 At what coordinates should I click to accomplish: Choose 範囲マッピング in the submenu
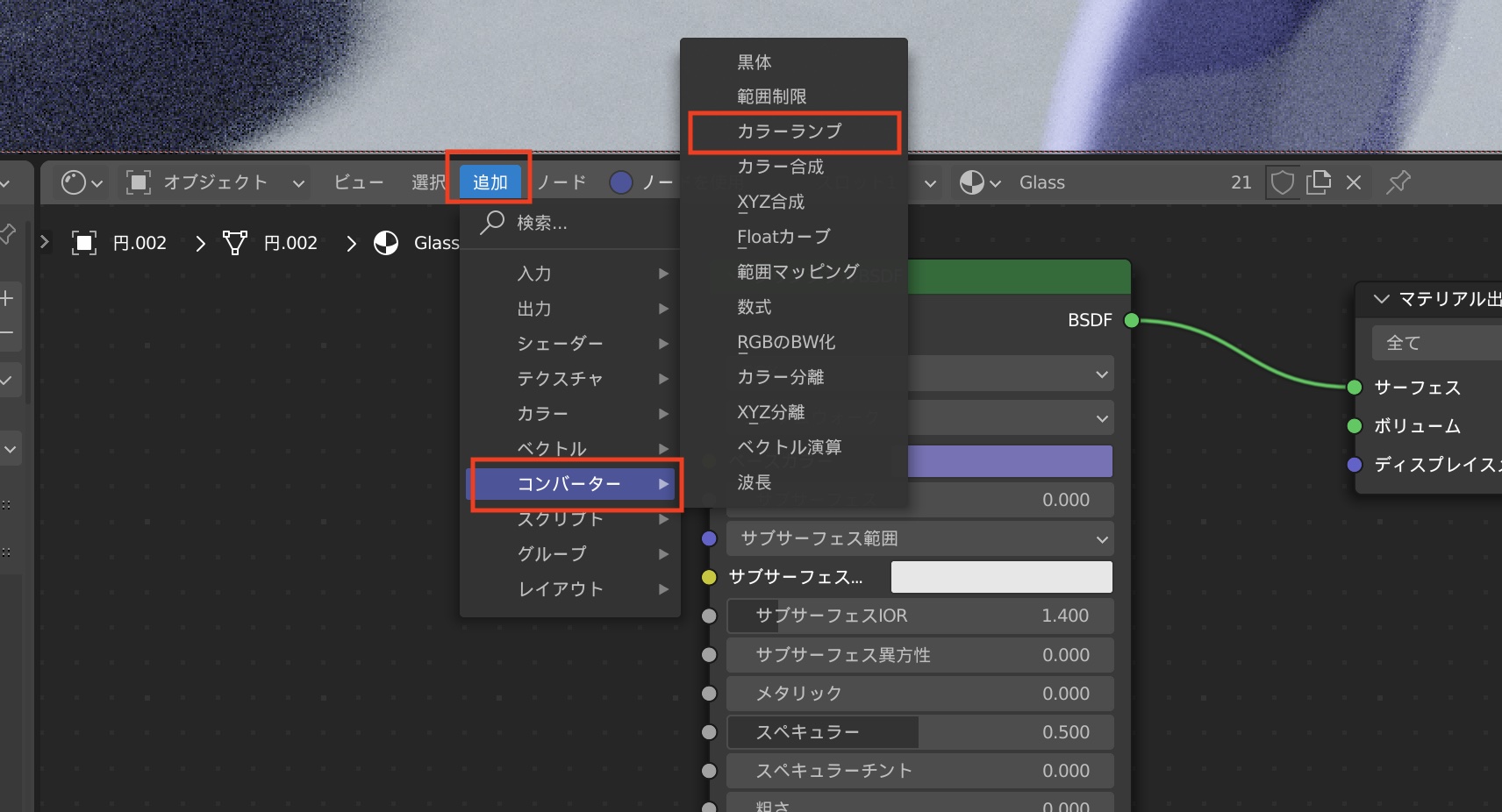797,272
